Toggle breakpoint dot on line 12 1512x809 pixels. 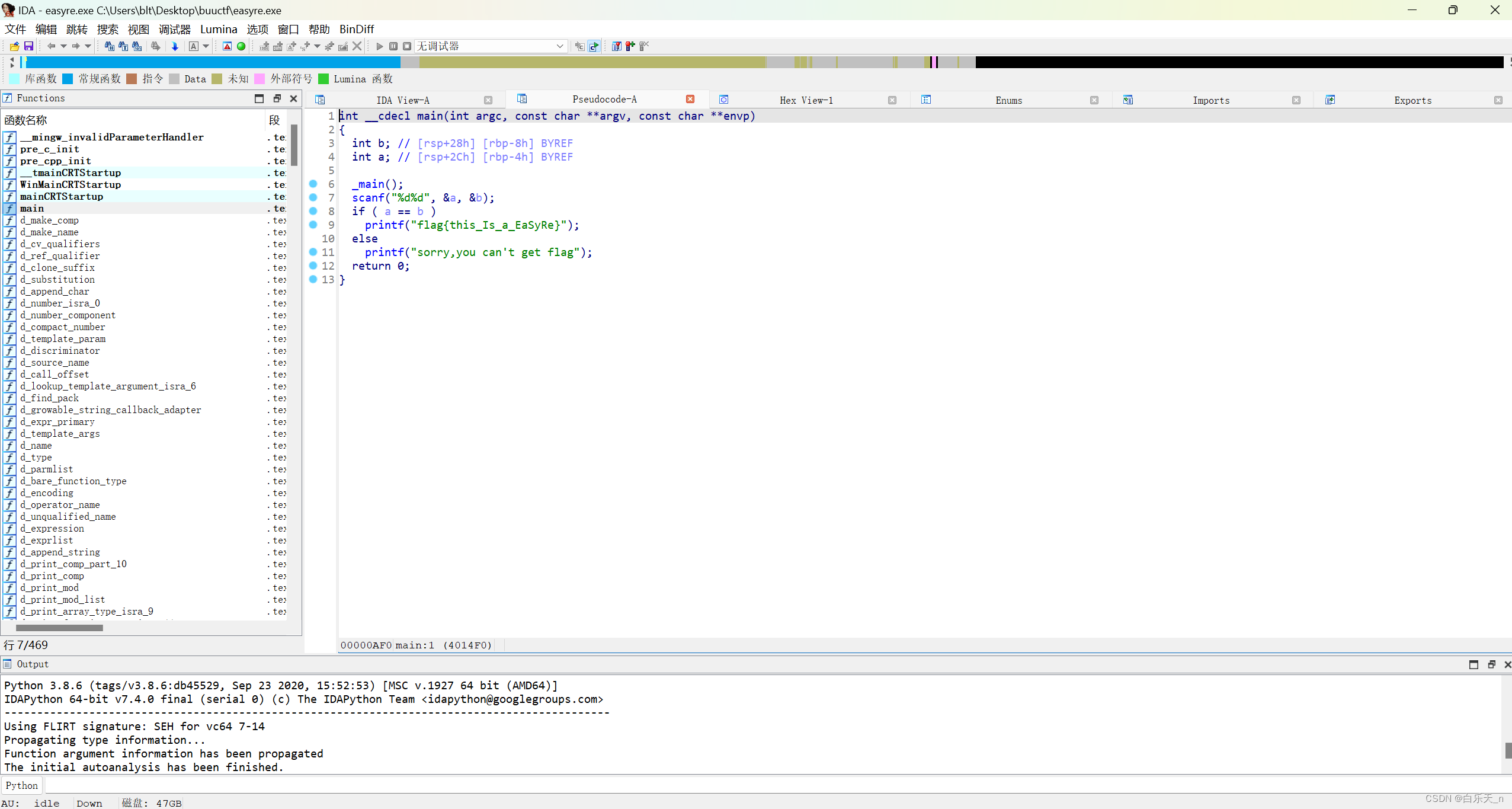coord(313,266)
